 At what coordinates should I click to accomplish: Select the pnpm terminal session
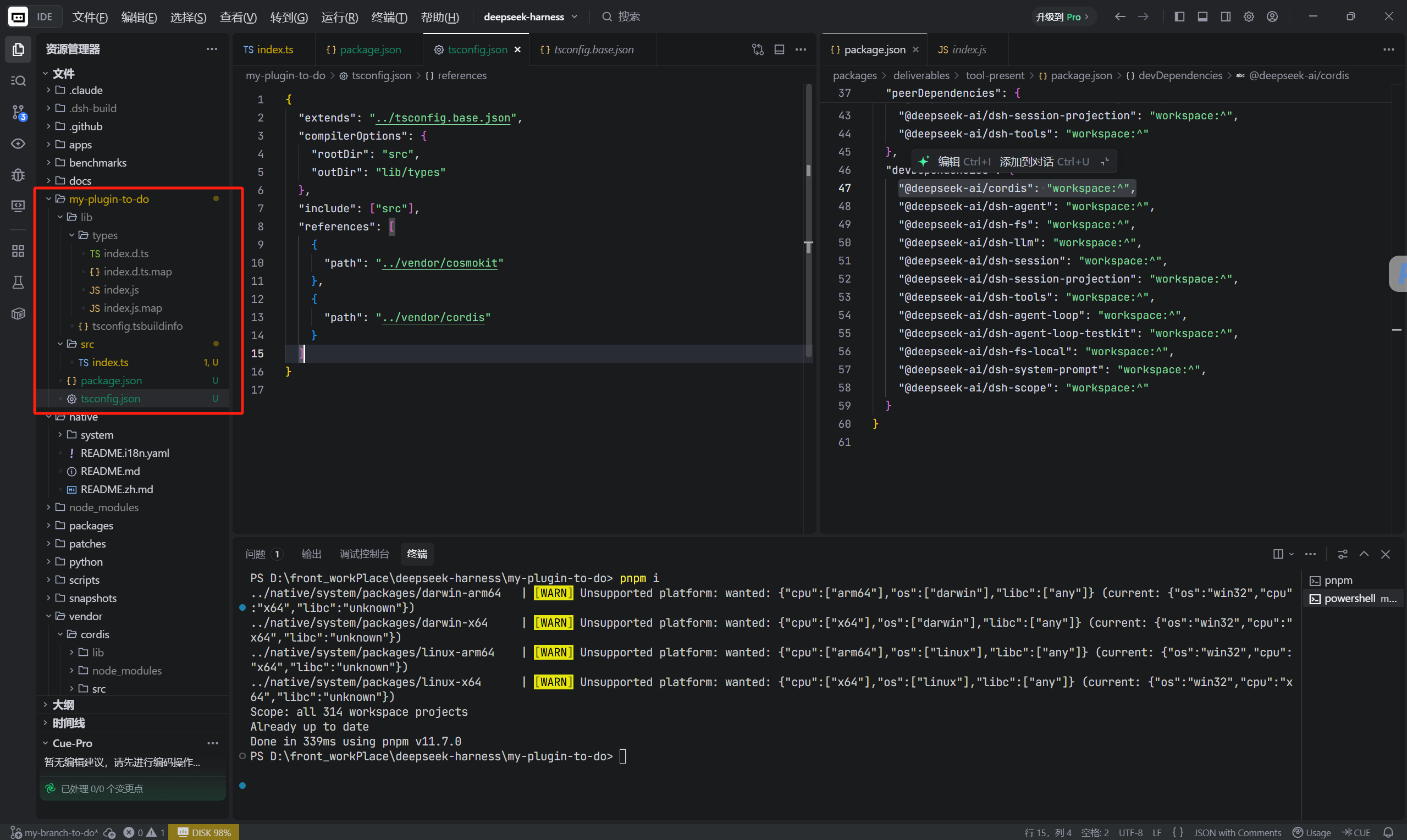1354,580
